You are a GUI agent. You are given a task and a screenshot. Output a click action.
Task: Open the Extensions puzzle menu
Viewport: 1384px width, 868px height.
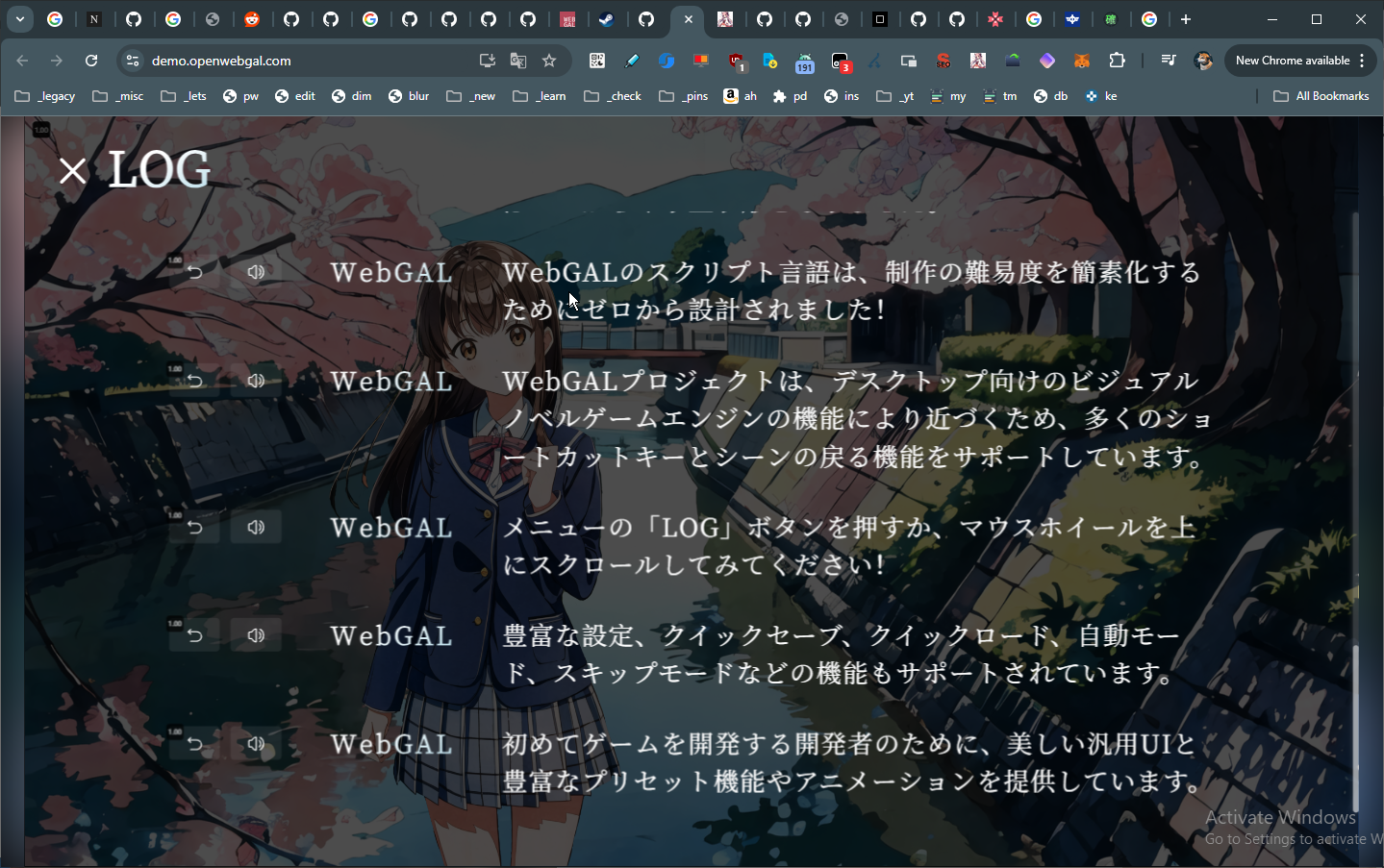coord(1117,61)
